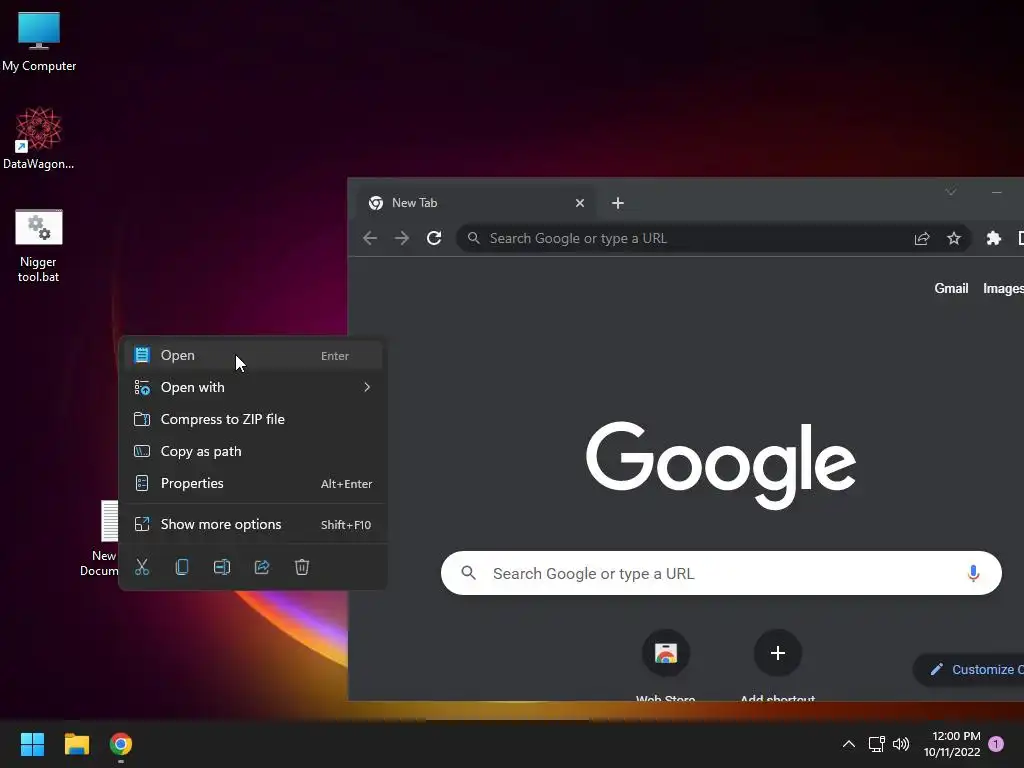This screenshot has width=1024, height=768.
Task: Click the Delete trash icon
Action: click(x=302, y=567)
